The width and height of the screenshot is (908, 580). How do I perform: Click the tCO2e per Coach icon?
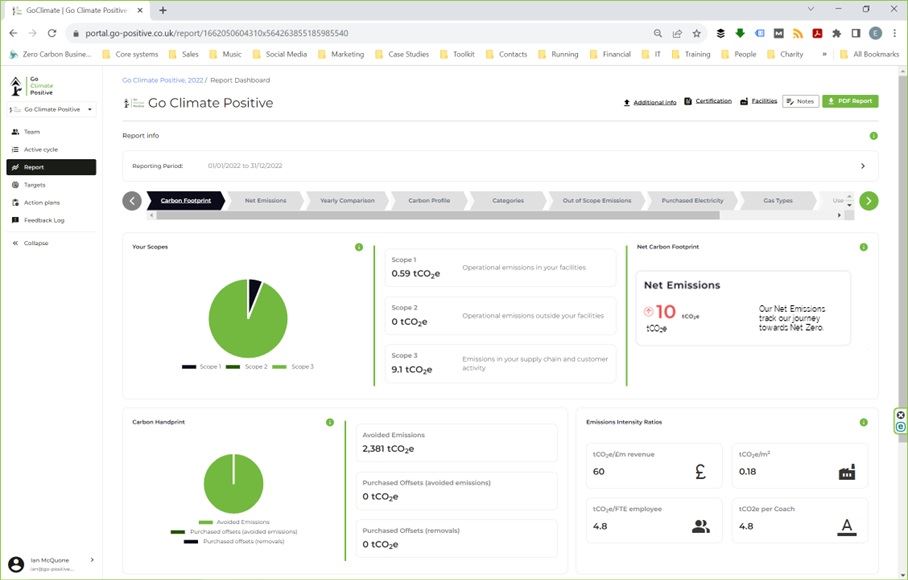point(847,527)
